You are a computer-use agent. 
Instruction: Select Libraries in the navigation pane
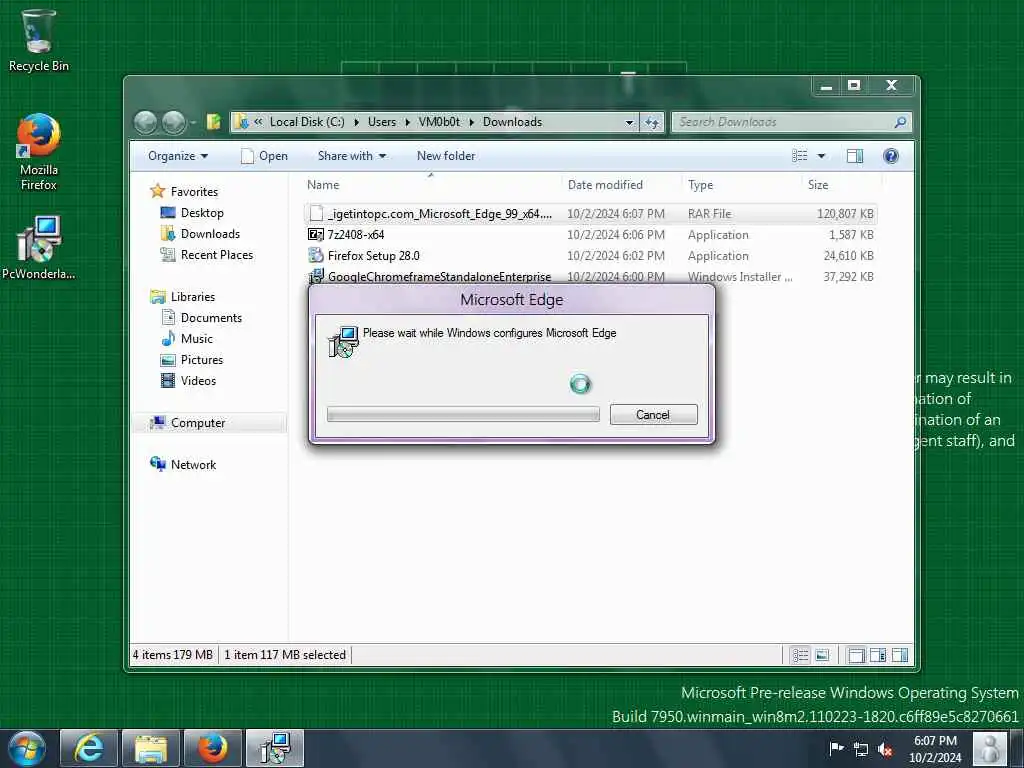click(x=183, y=296)
